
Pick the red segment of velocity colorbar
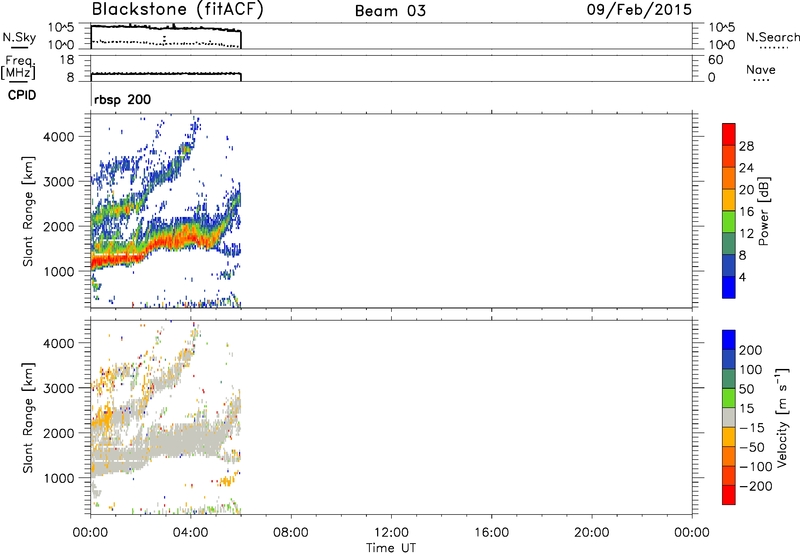pyautogui.click(x=729, y=495)
